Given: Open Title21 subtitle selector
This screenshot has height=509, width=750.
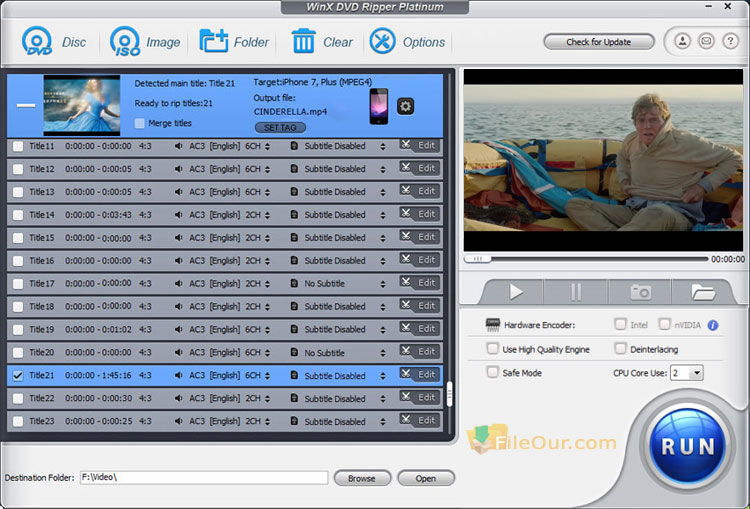Looking at the screenshot, I should pyautogui.click(x=383, y=376).
